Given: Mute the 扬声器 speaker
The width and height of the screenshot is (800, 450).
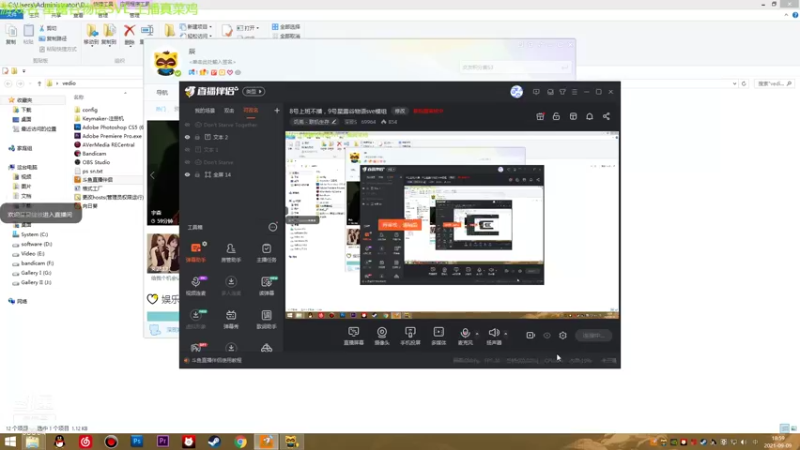Looking at the screenshot, I should click(493, 336).
